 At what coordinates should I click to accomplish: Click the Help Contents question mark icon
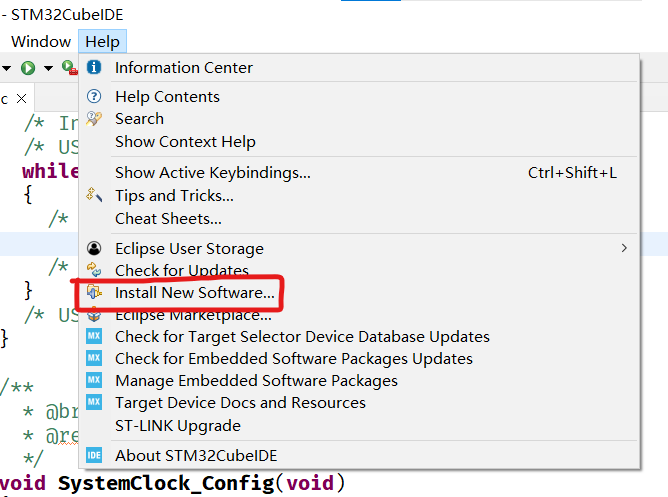[94, 97]
